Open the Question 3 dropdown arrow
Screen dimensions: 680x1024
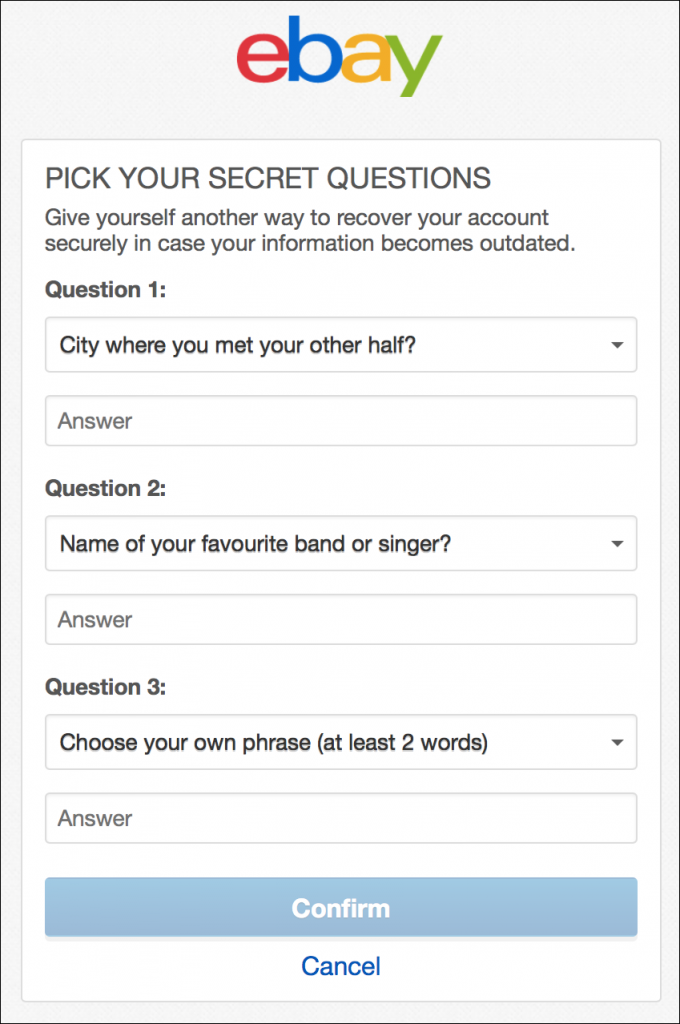point(617,742)
